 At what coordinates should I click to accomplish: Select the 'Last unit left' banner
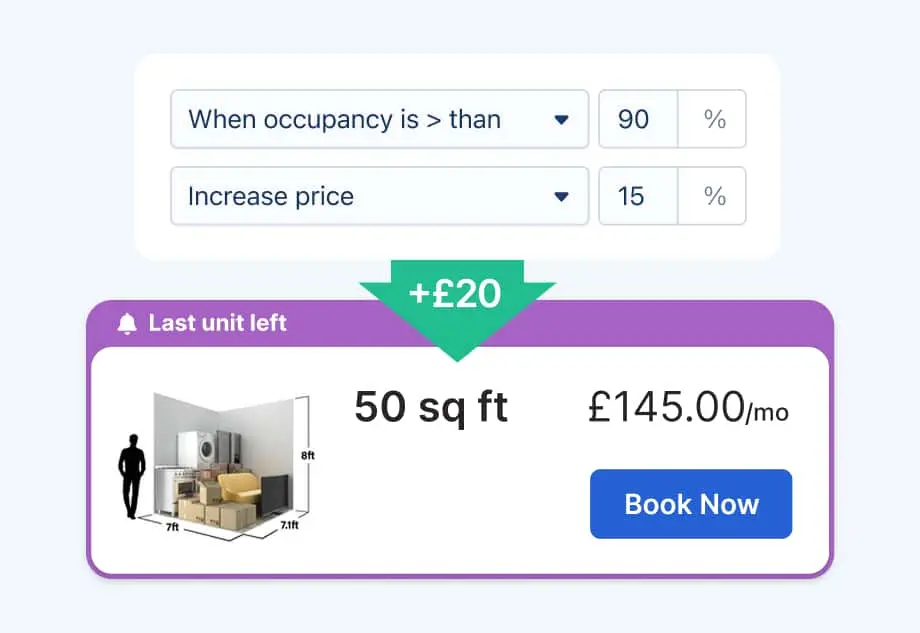pos(217,322)
